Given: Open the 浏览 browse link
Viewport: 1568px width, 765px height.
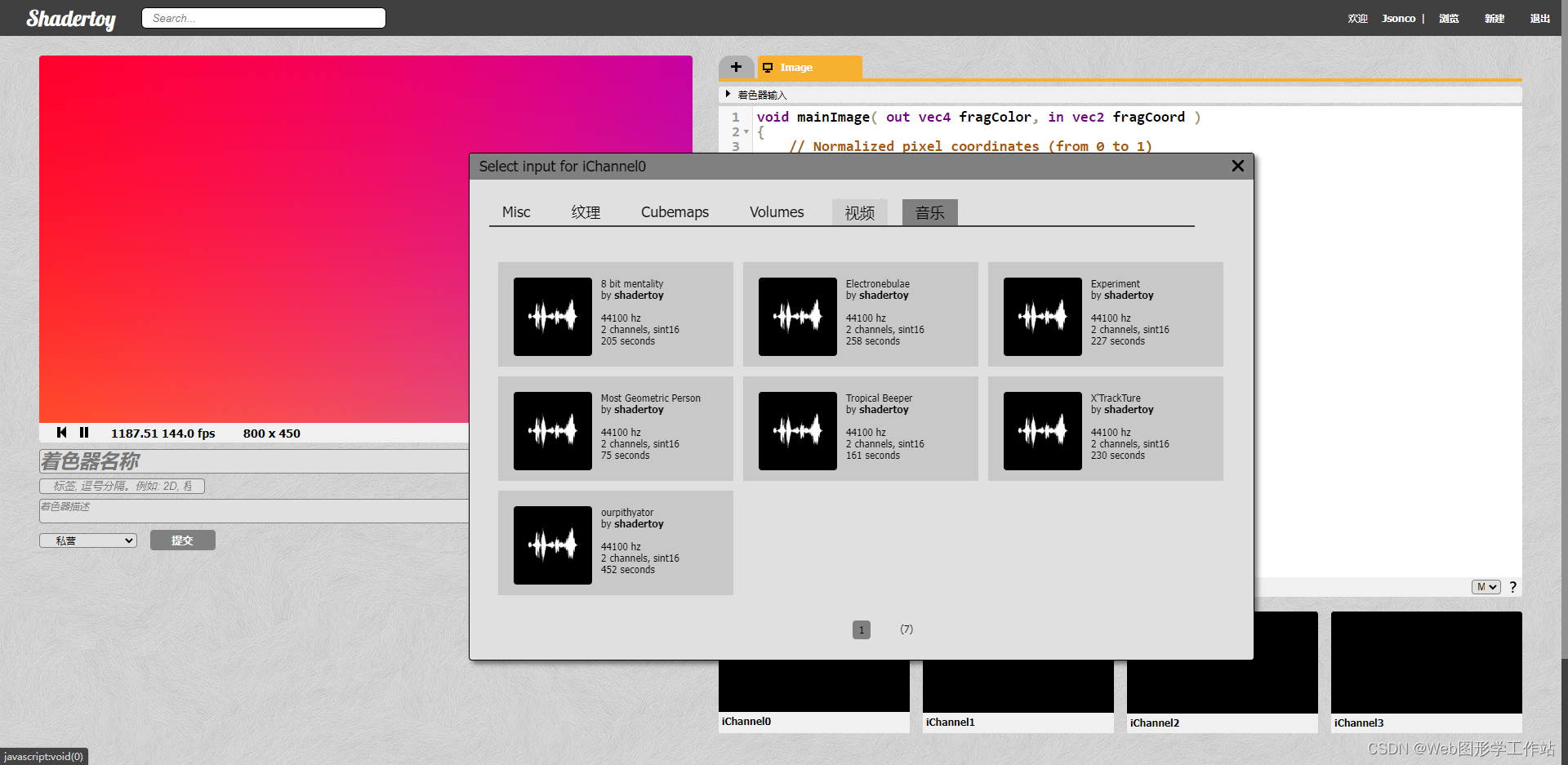Looking at the screenshot, I should tap(1449, 18).
